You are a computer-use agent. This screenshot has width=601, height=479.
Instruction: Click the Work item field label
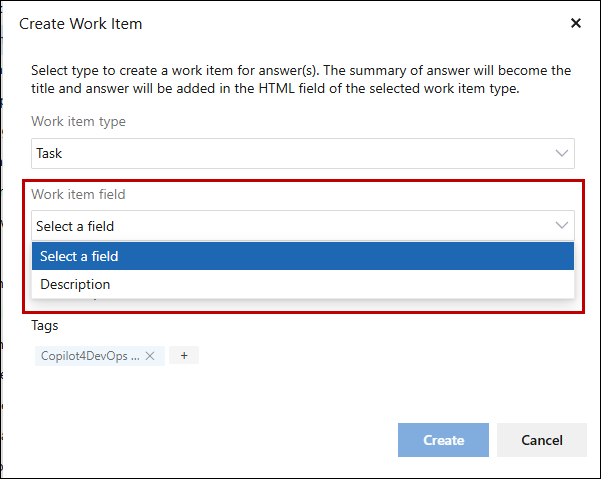[x=78, y=194]
